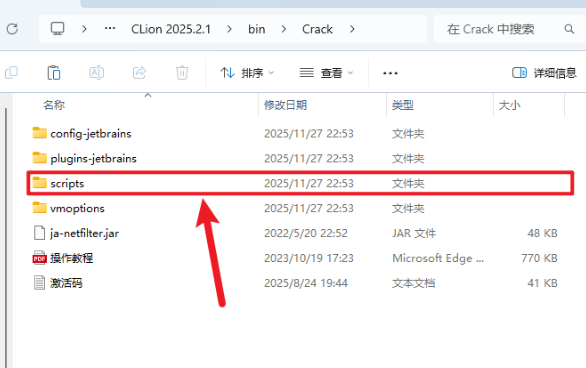
Task: Click the 770 KB size cell
Action: (x=539, y=258)
